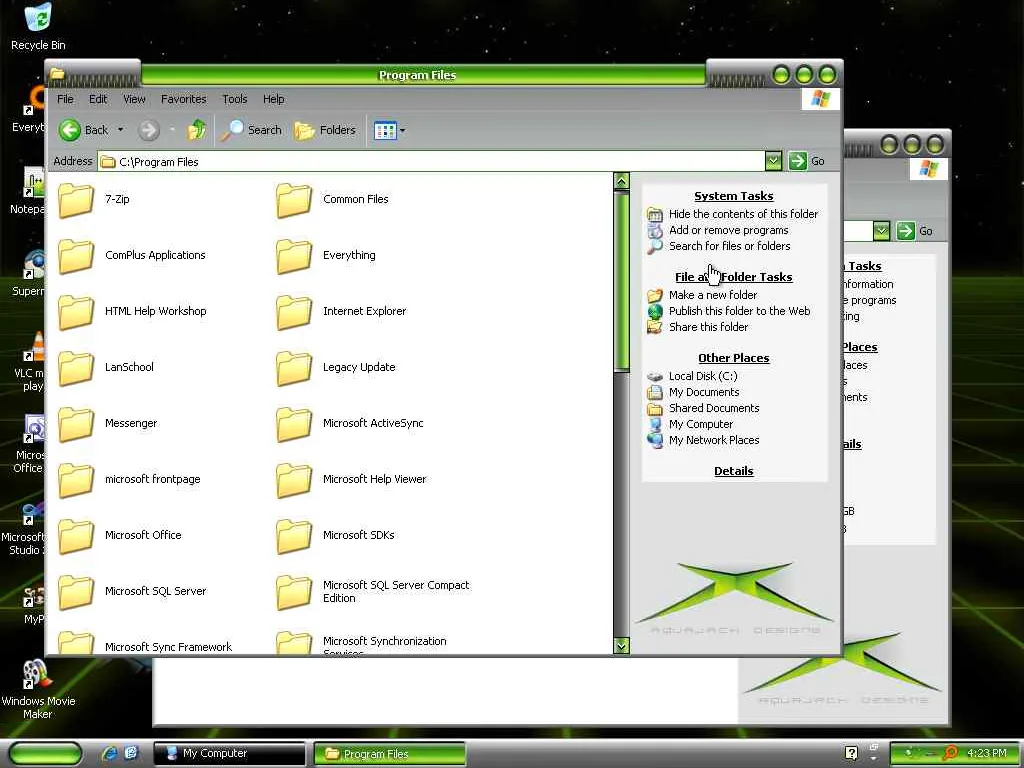The height and width of the screenshot is (768, 1024).
Task: Select the Microsoft SDKs folder icon
Action: click(294, 536)
